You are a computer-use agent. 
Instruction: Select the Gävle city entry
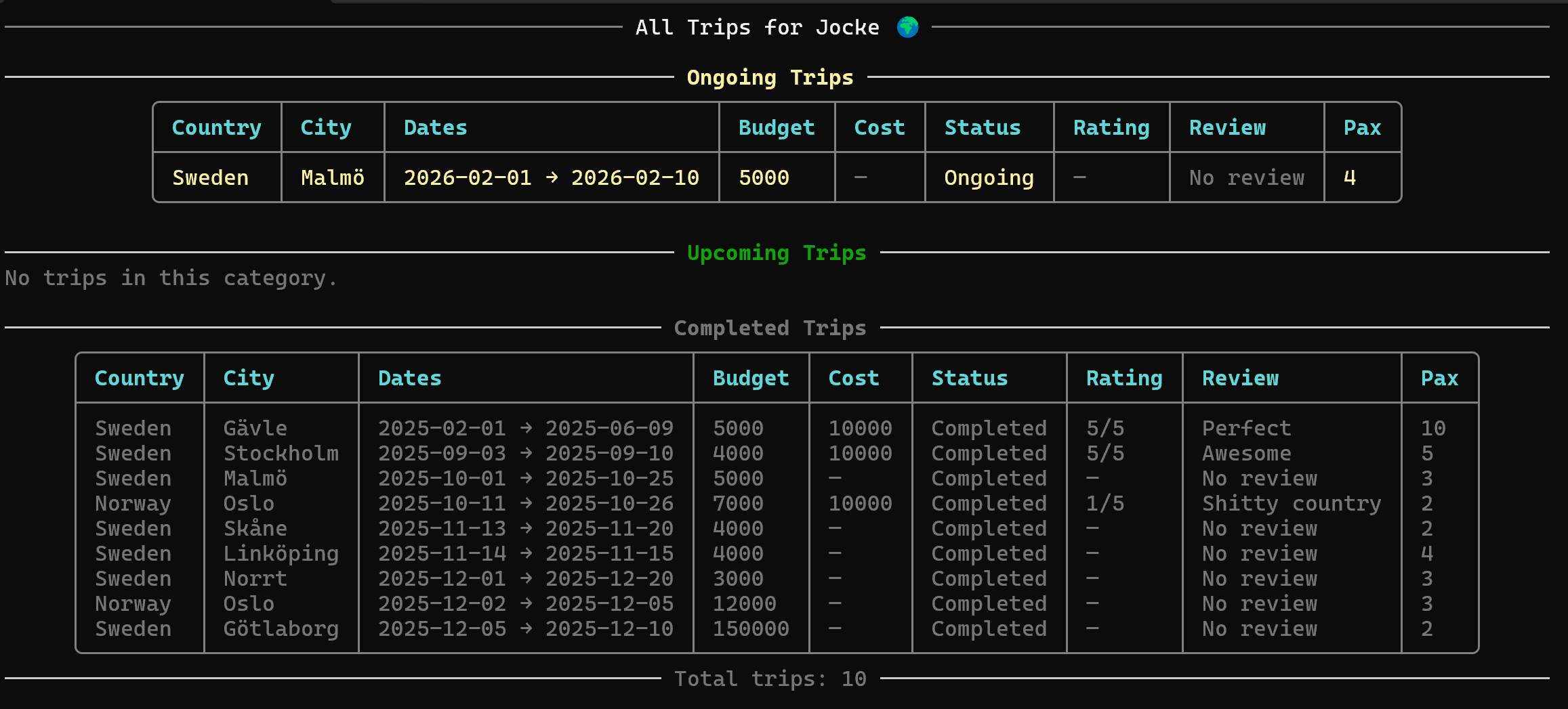pos(255,428)
